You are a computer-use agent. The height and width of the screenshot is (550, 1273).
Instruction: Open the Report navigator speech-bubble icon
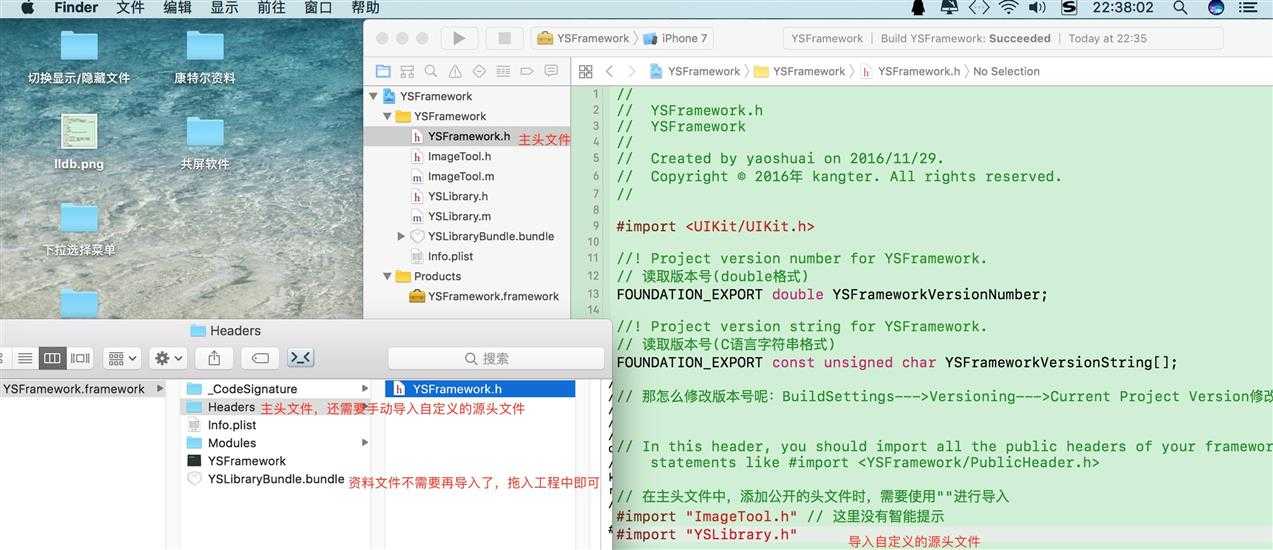(x=551, y=71)
